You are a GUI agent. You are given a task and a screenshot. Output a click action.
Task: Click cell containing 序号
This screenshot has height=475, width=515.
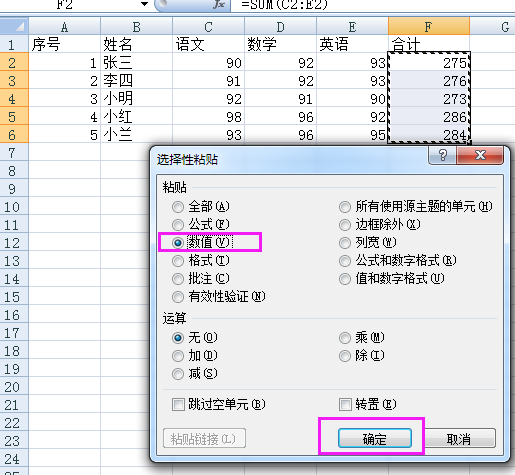click(x=65, y=44)
